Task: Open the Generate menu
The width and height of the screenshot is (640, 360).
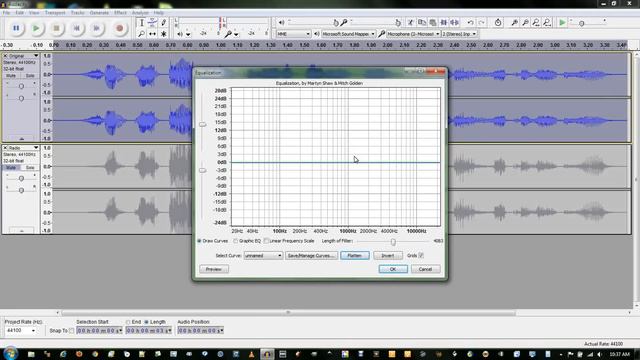Action: click(x=99, y=13)
